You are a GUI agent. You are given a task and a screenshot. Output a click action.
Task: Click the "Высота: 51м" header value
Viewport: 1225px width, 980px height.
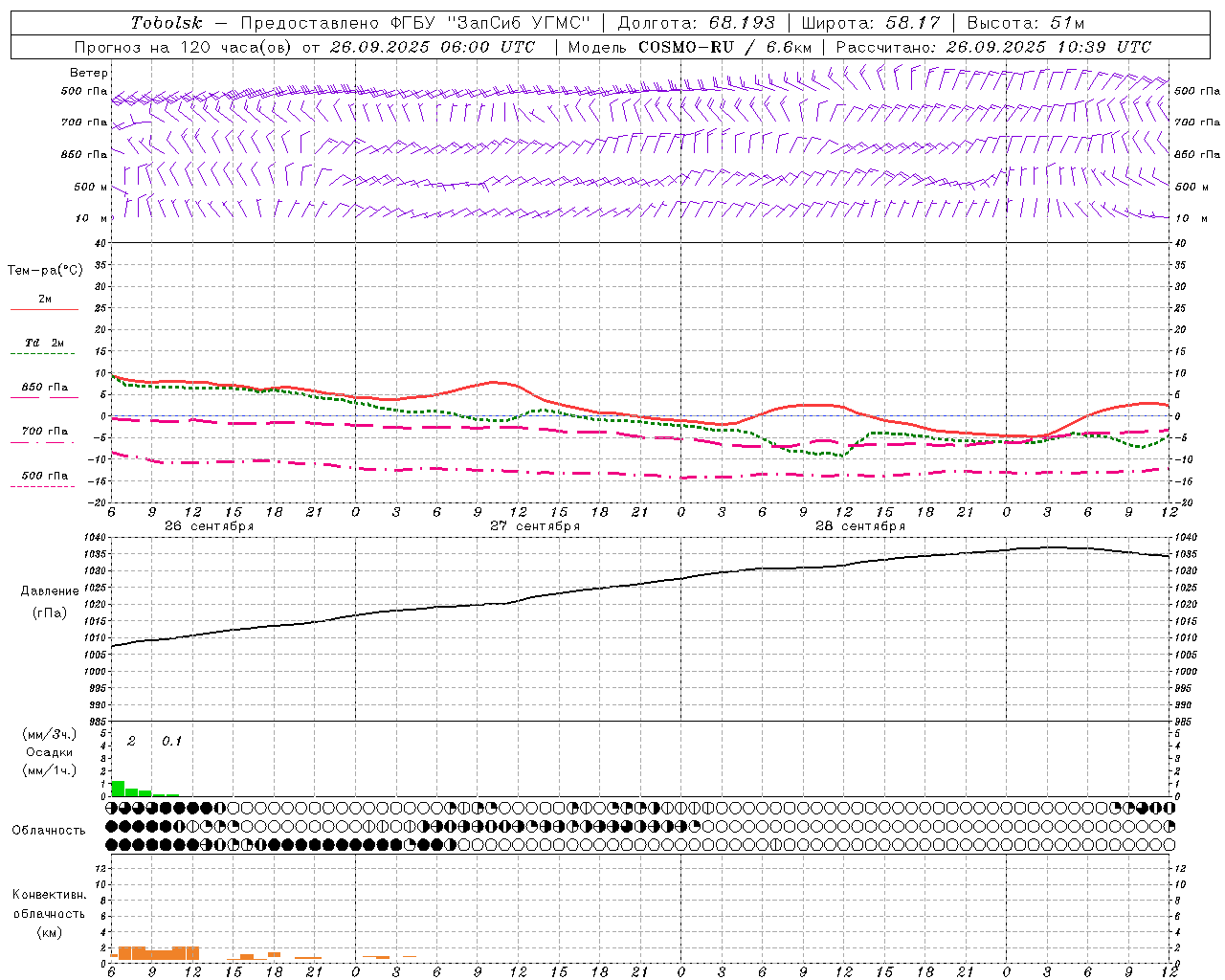(x=1026, y=23)
